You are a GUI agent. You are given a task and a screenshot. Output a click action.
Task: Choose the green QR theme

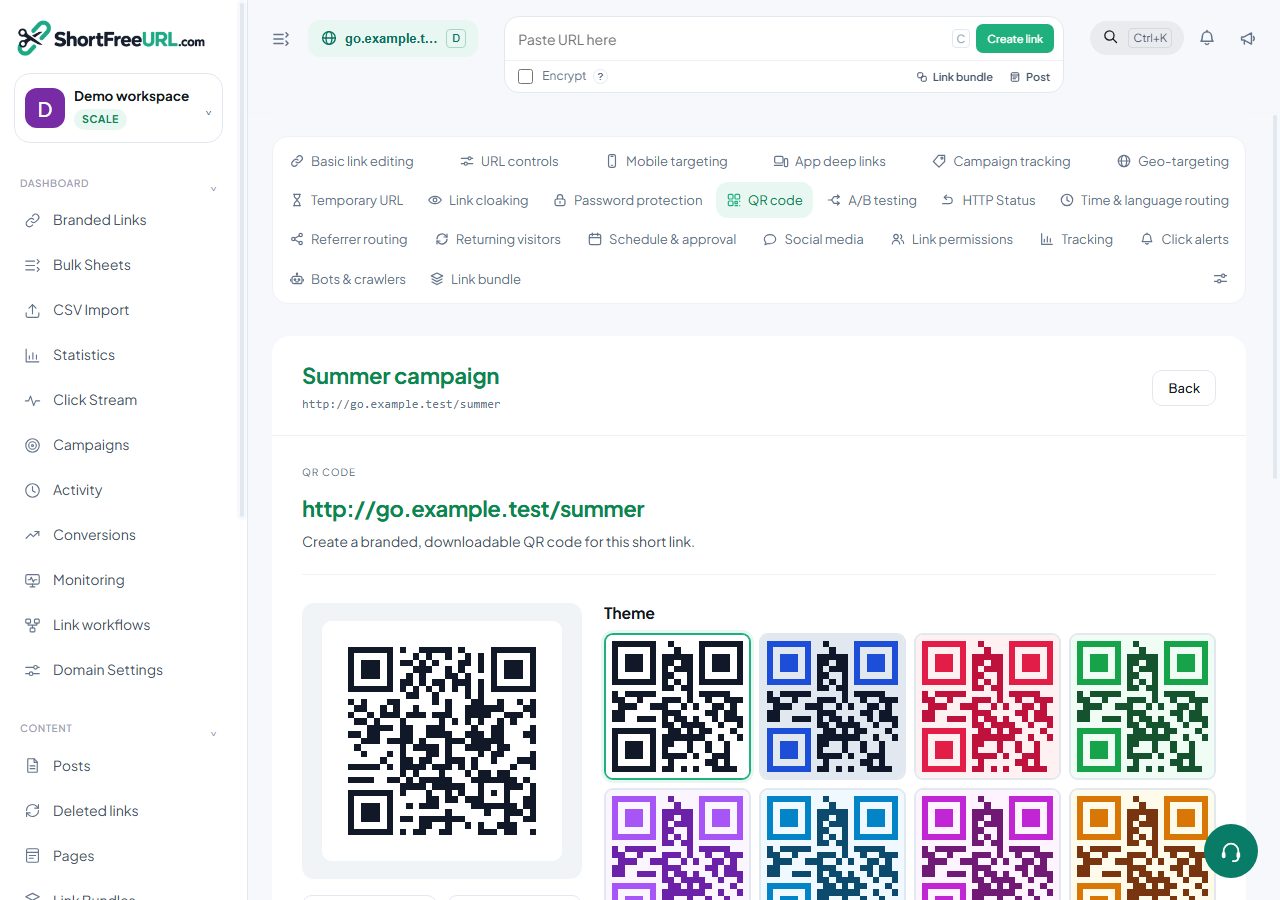pyautogui.click(x=1142, y=706)
